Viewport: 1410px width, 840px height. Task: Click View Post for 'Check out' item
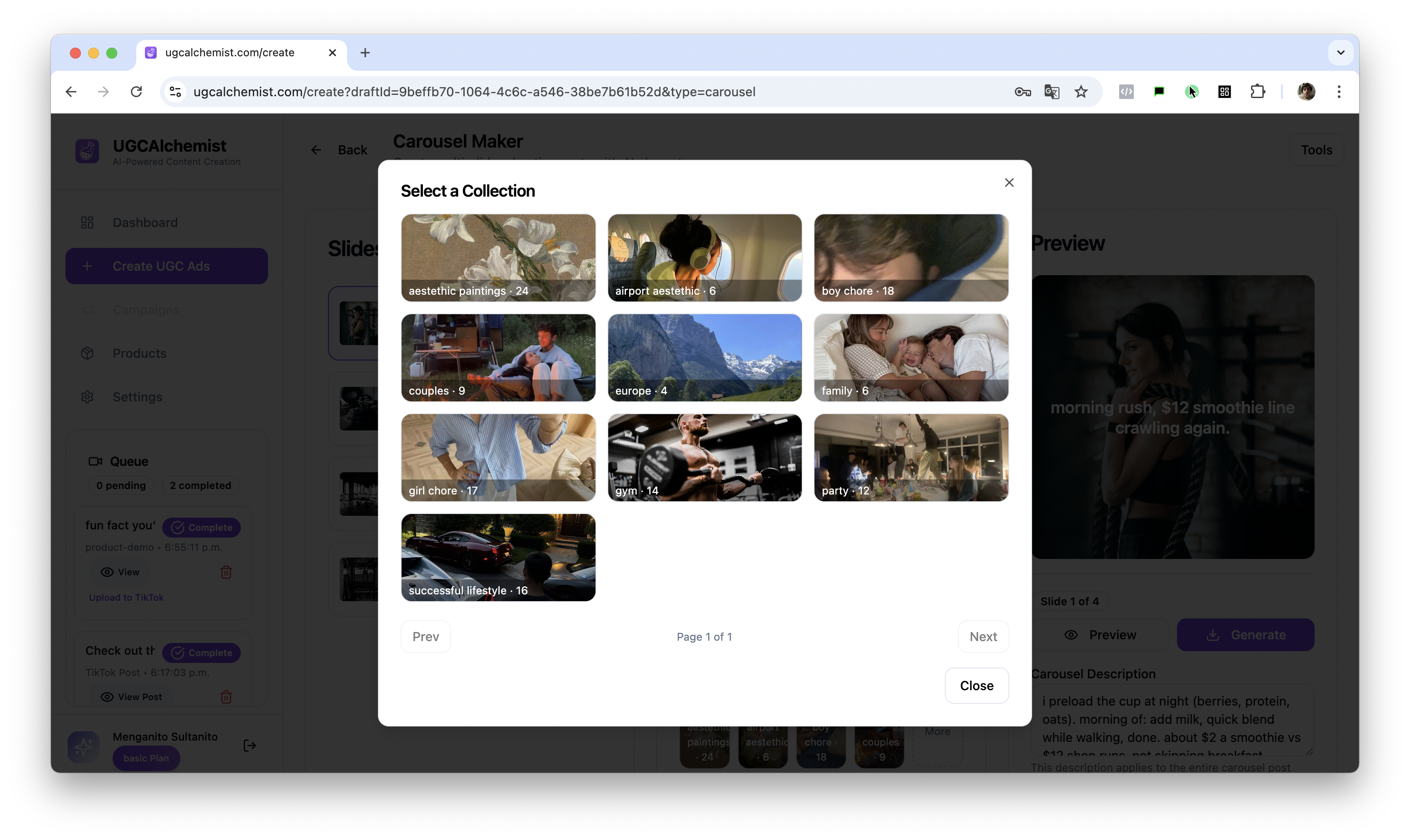(x=131, y=697)
